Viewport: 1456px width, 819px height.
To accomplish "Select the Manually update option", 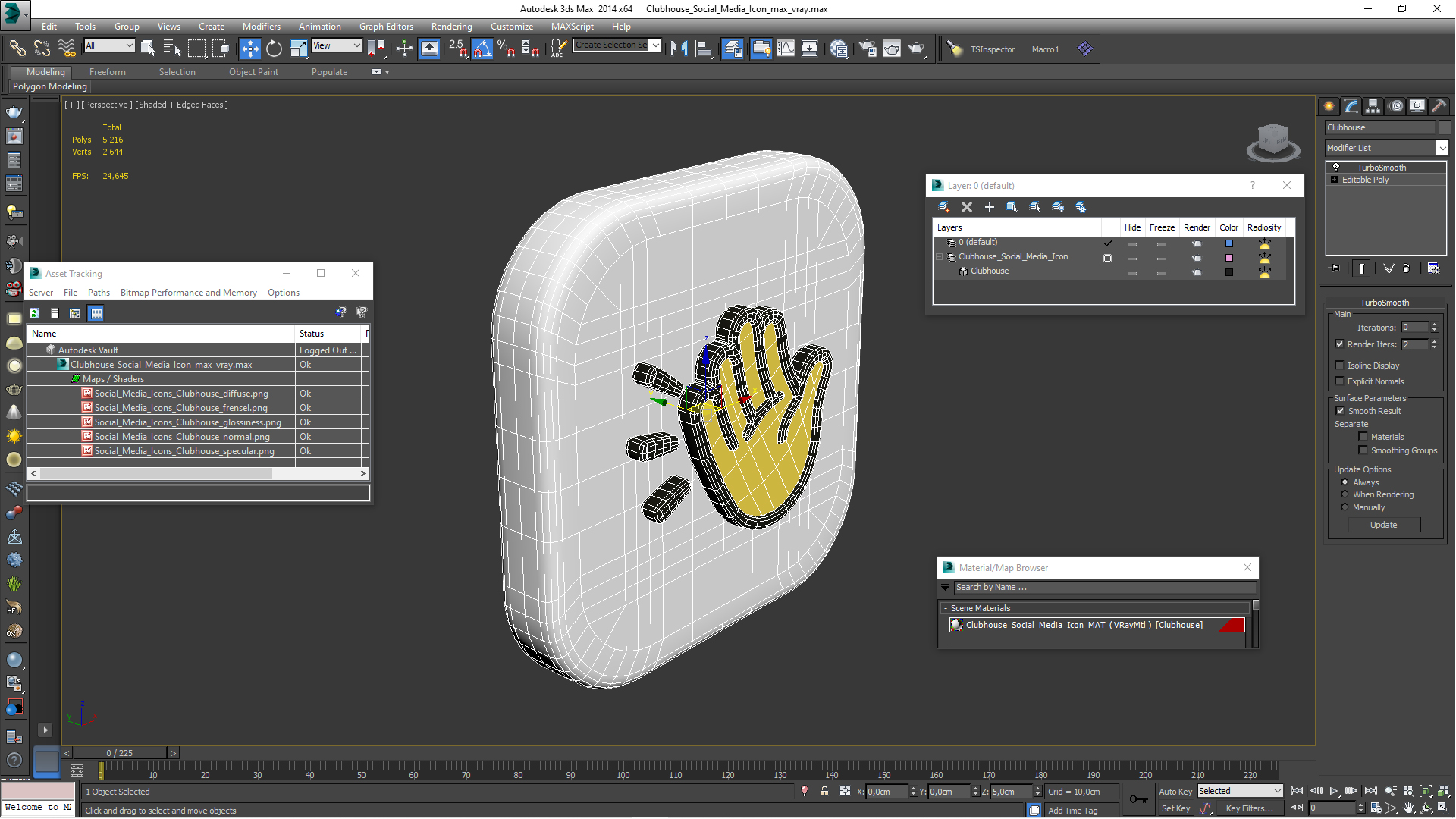I will pos(1345,507).
